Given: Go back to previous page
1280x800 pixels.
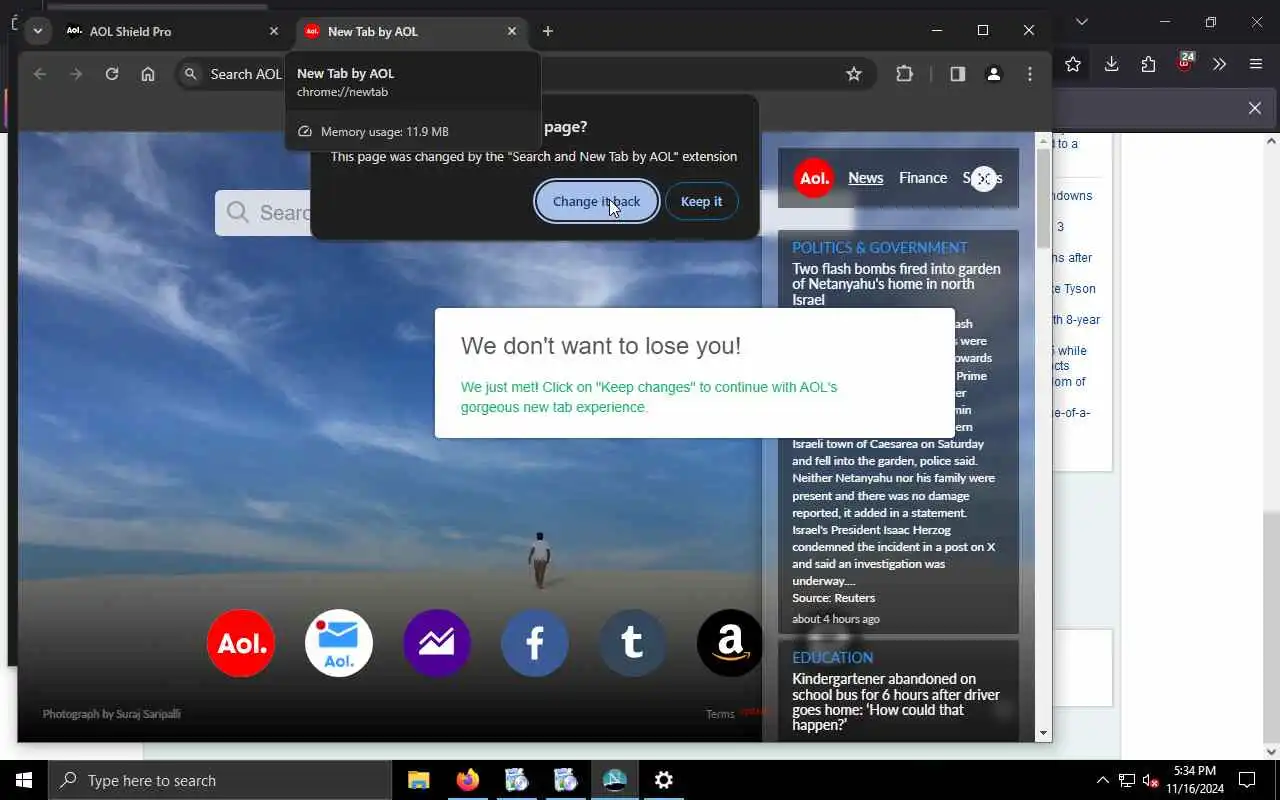Looking at the screenshot, I should click(40, 74).
